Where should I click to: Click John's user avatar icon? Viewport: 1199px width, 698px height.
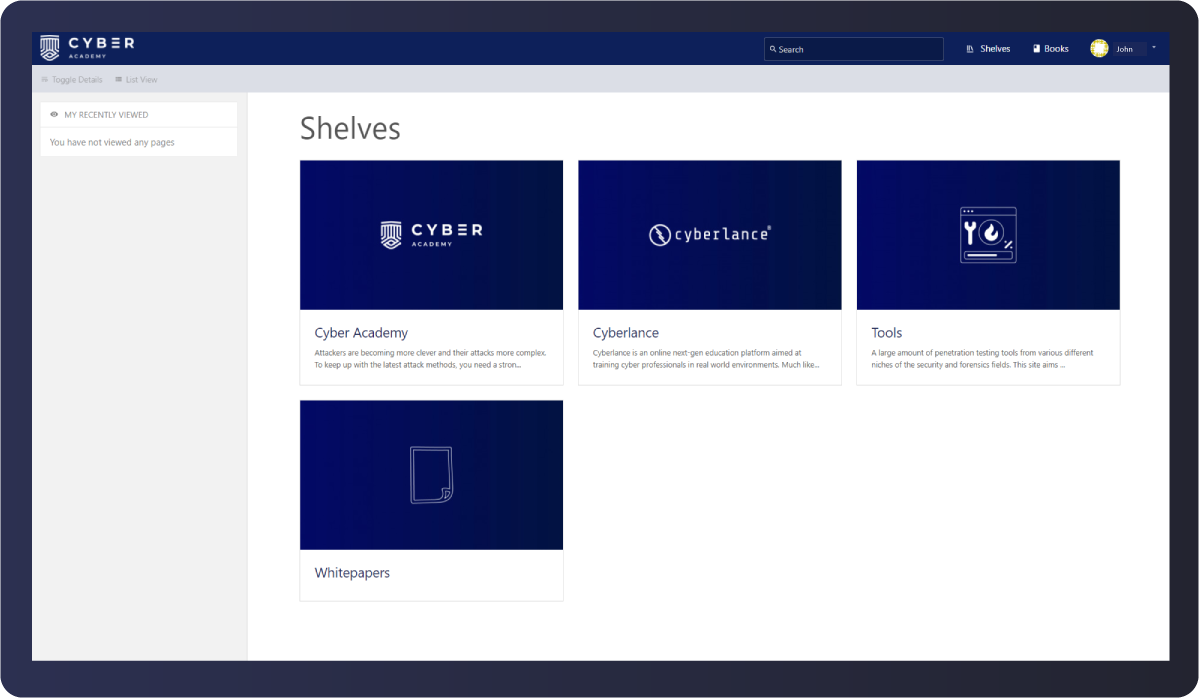[1099, 48]
